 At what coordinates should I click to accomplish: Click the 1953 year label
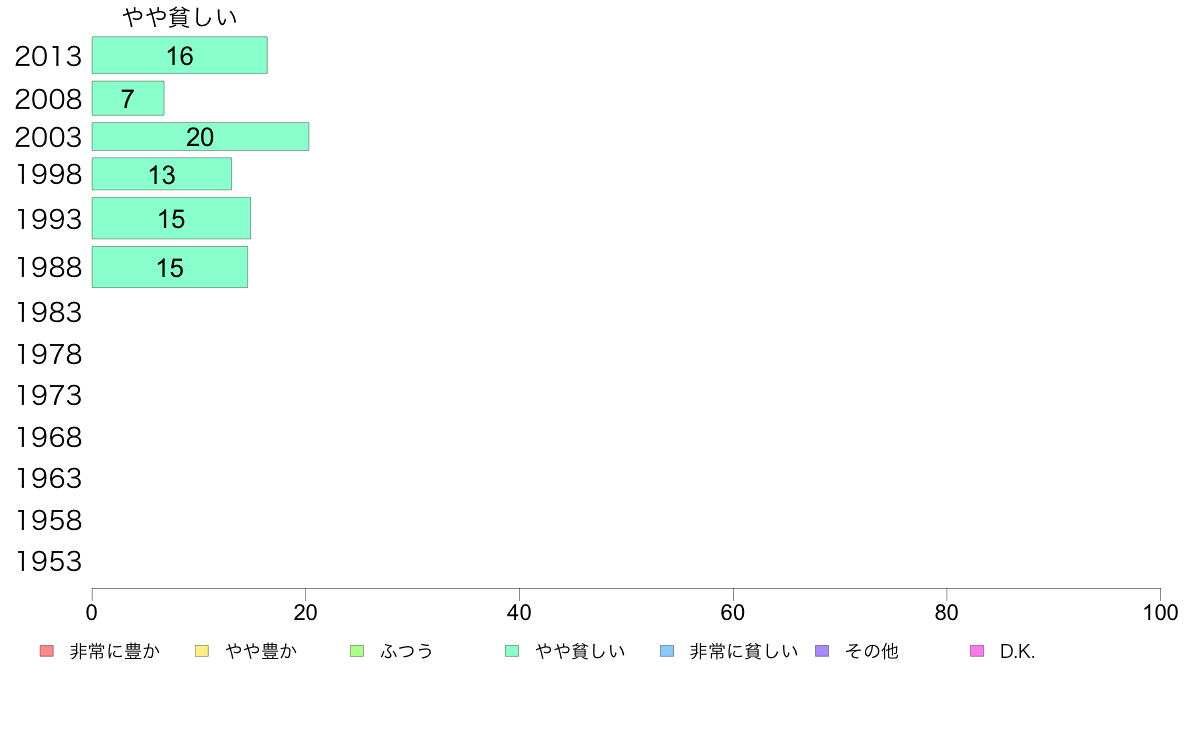[48, 562]
